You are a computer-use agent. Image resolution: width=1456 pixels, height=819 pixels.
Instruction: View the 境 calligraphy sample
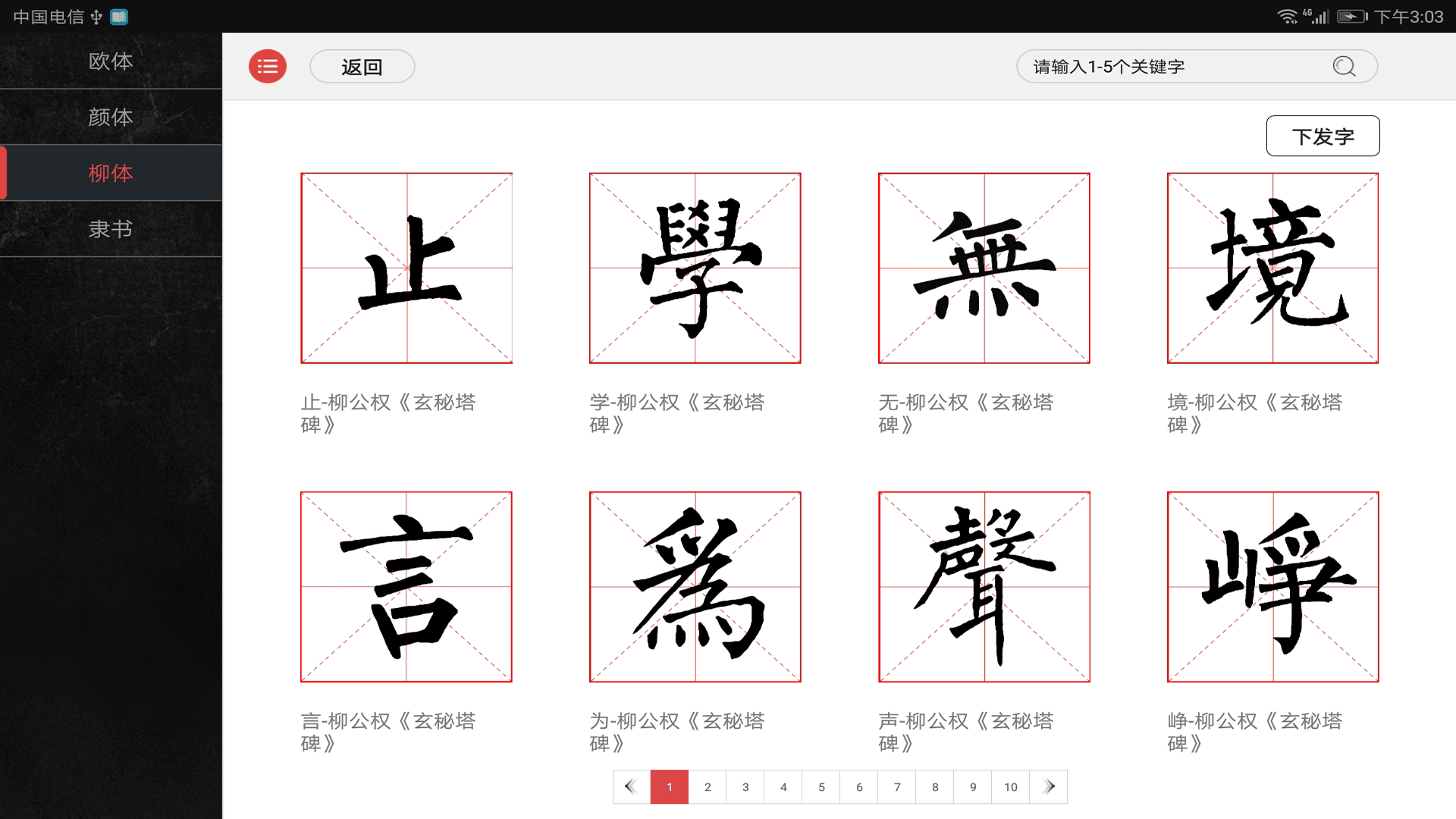click(x=1272, y=268)
